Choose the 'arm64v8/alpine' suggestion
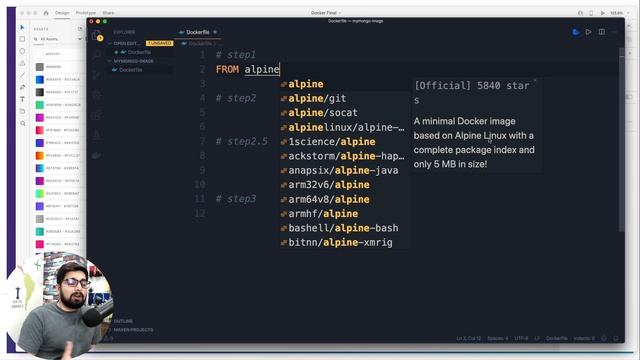This screenshot has height=360, width=640. coord(345,199)
